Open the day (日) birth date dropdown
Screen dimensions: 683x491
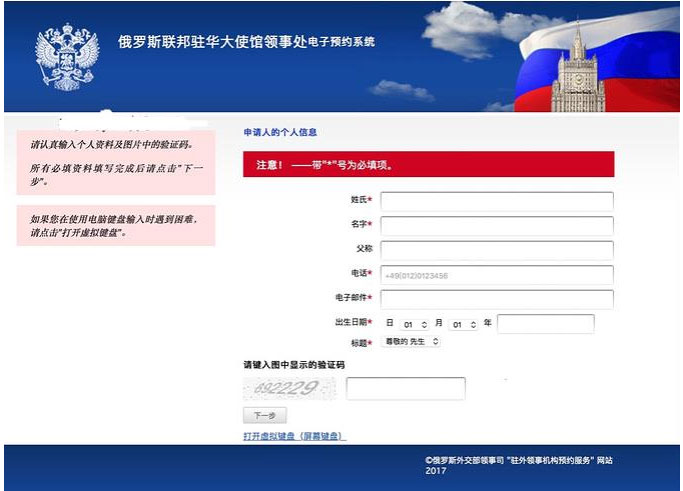click(x=414, y=324)
